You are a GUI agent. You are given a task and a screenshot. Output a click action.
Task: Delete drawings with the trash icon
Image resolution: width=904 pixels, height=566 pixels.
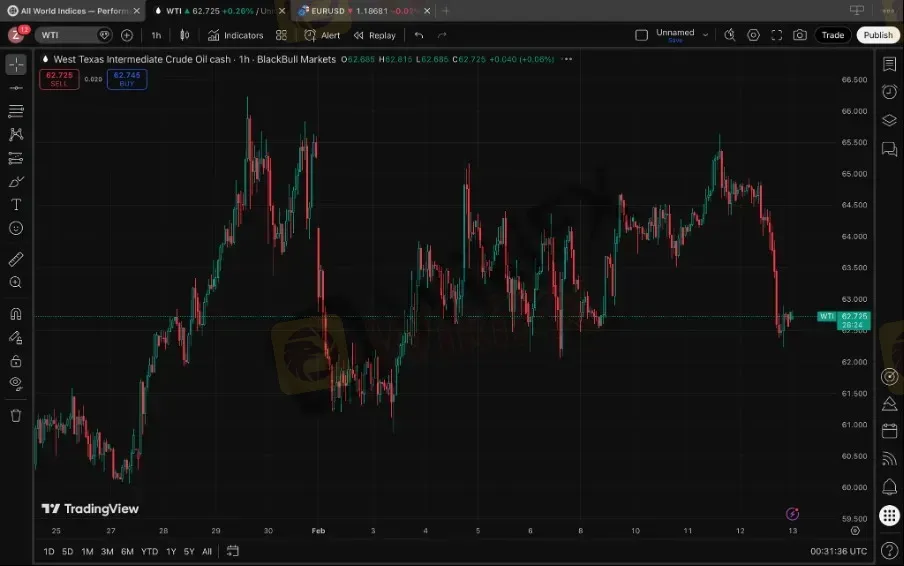[16, 415]
